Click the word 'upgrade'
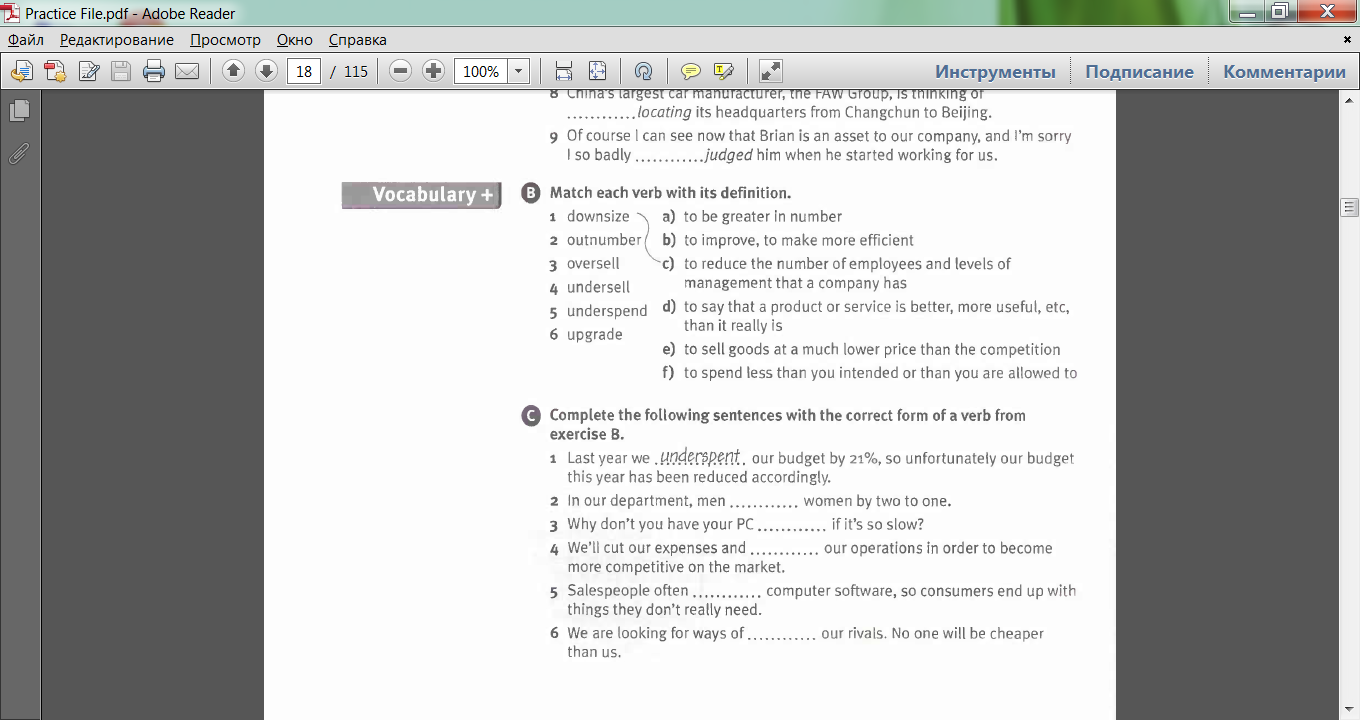Screen dimensions: 1360x720 pos(595,335)
